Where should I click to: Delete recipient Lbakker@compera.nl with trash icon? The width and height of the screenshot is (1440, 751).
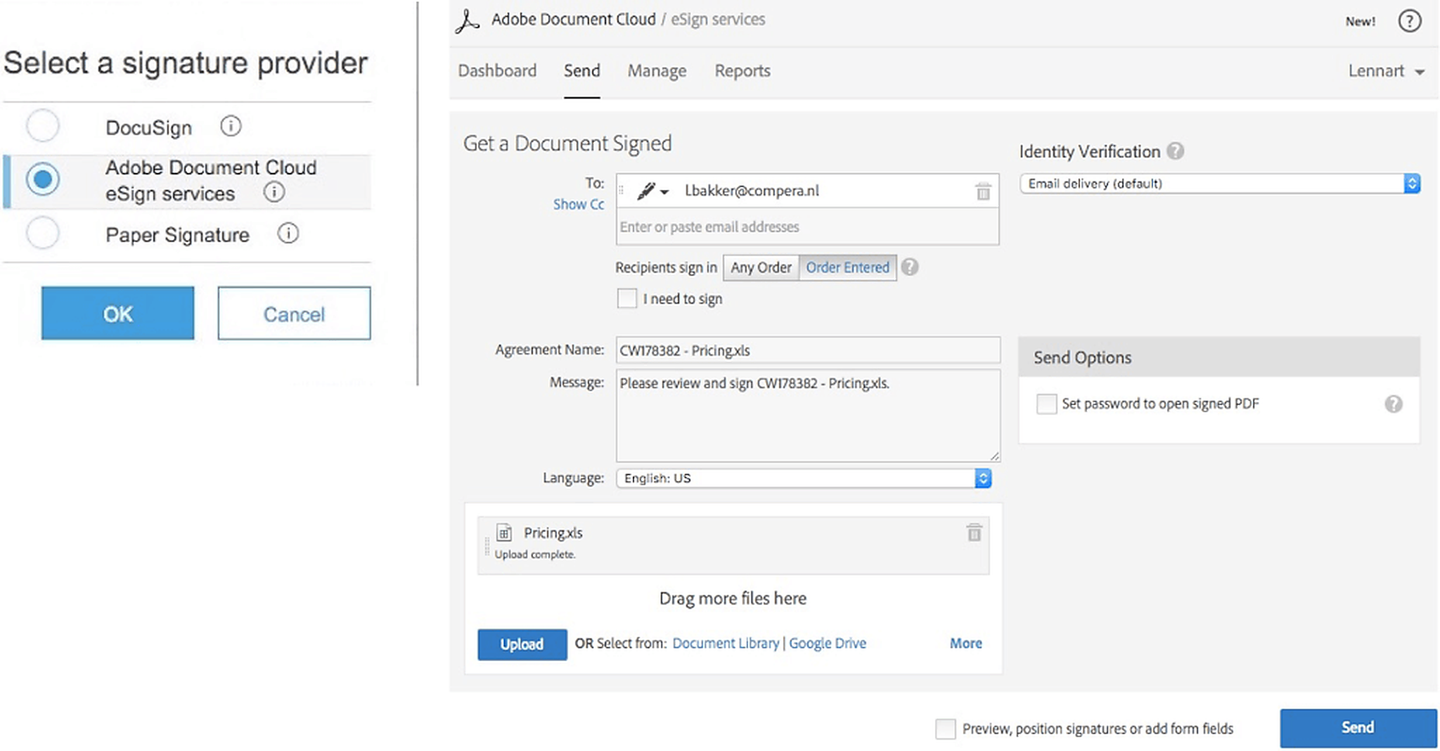tap(983, 191)
